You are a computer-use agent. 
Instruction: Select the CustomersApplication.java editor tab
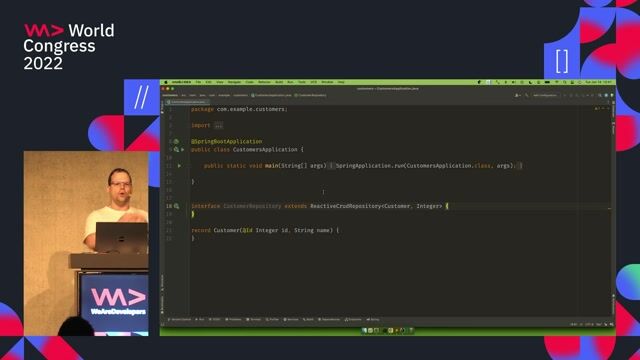pos(188,102)
